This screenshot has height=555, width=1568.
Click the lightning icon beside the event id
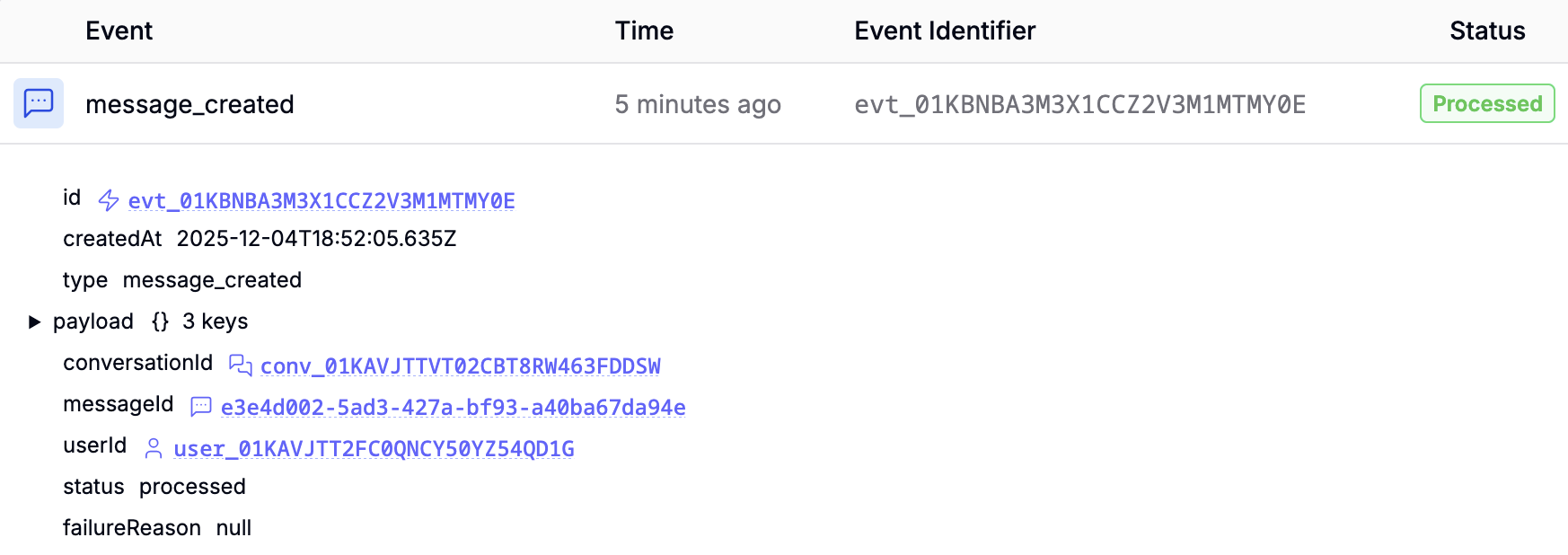107,199
